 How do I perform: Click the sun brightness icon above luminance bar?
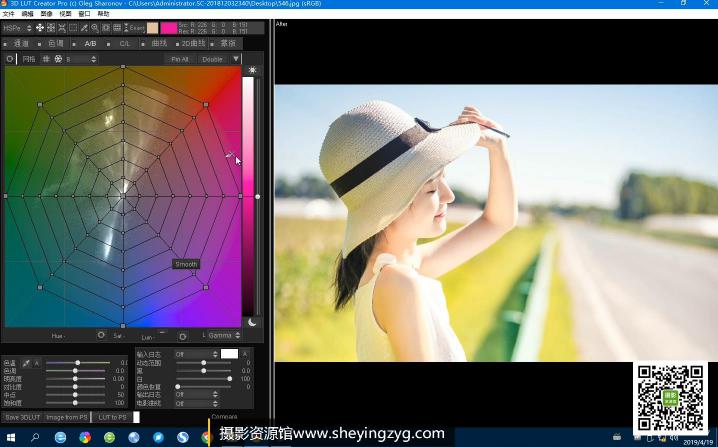tap(252, 70)
